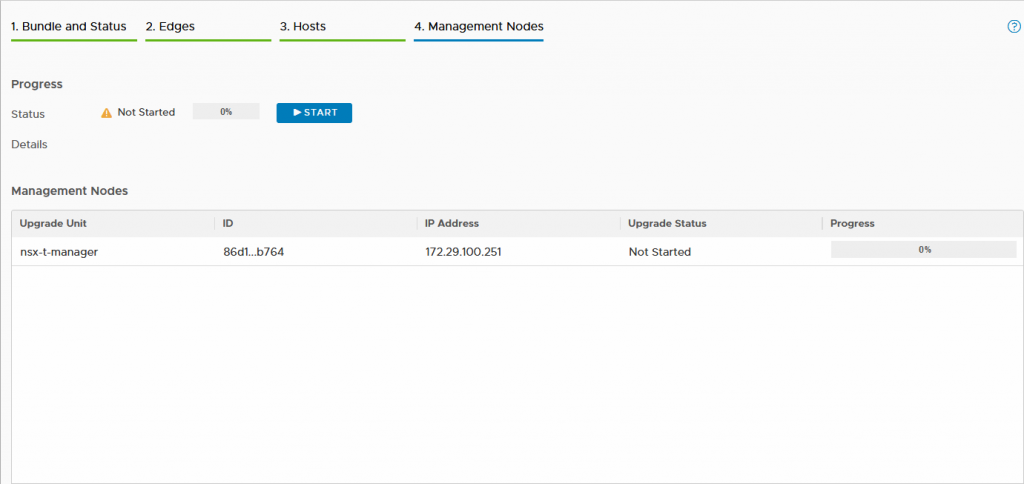Image resolution: width=1024 pixels, height=484 pixels.
Task: Click the warning triangle beside Not Started
Action: pyautogui.click(x=106, y=113)
